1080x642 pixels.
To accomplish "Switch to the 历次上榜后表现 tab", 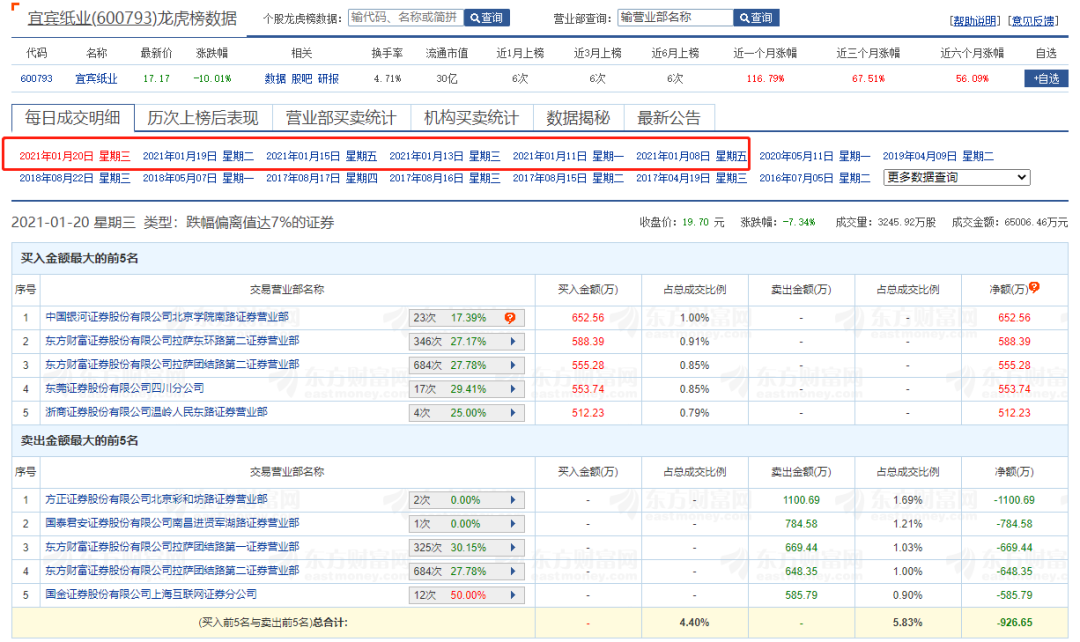I will [x=203, y=118].
